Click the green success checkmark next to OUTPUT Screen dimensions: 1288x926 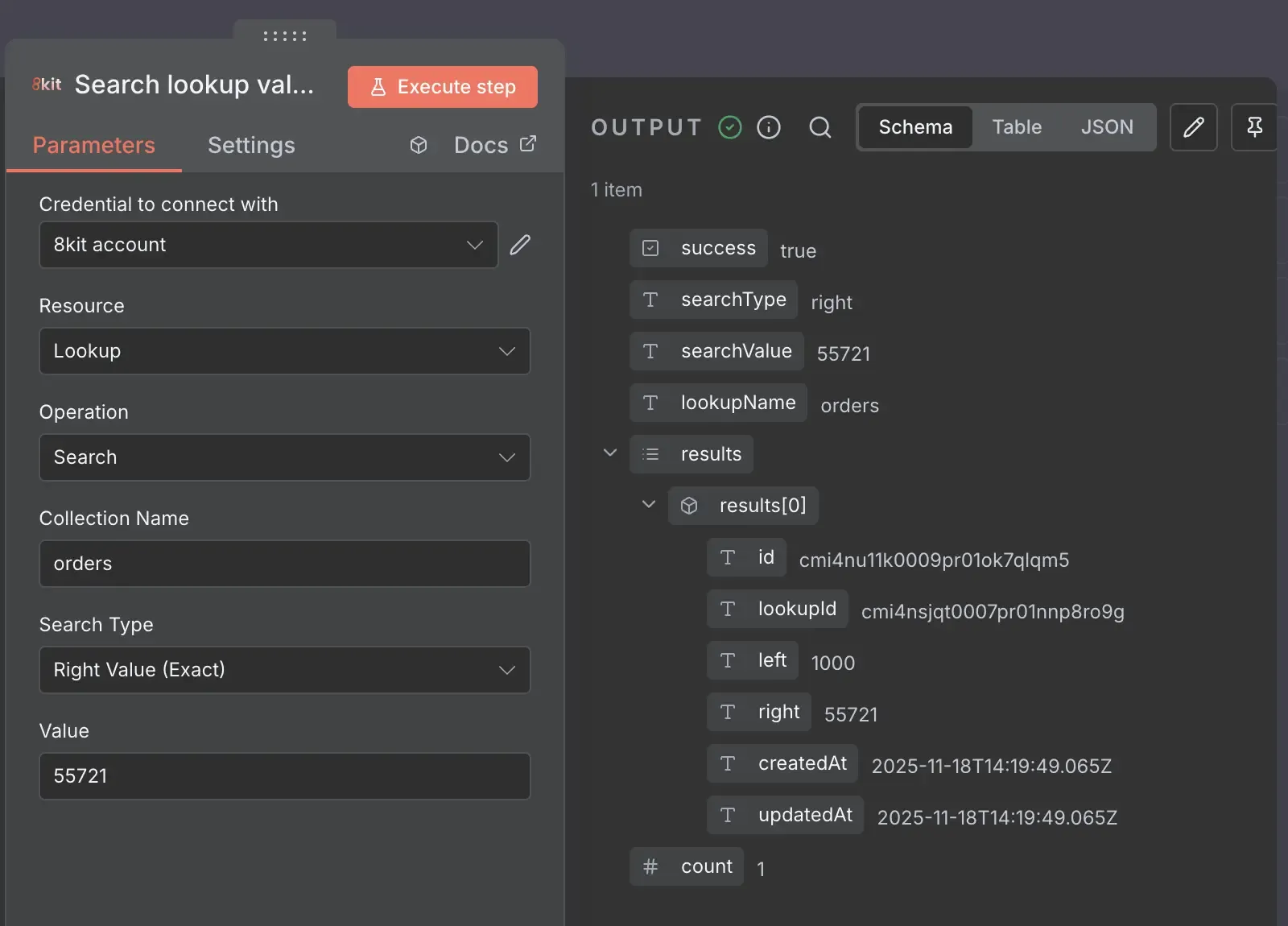(x=730, y=127)
